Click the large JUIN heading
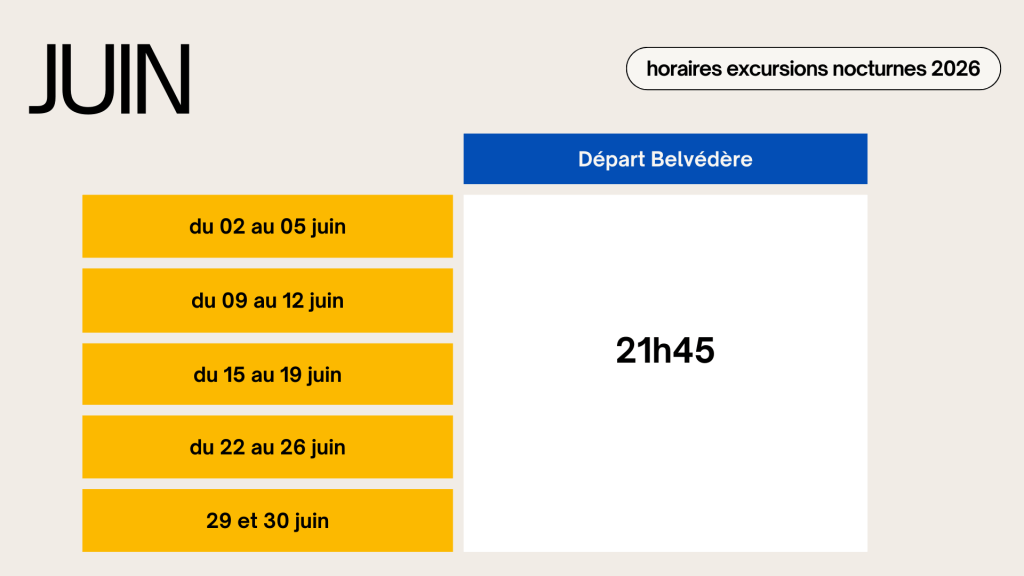This screenshot has width=1024, height=576. pos(109,80)
